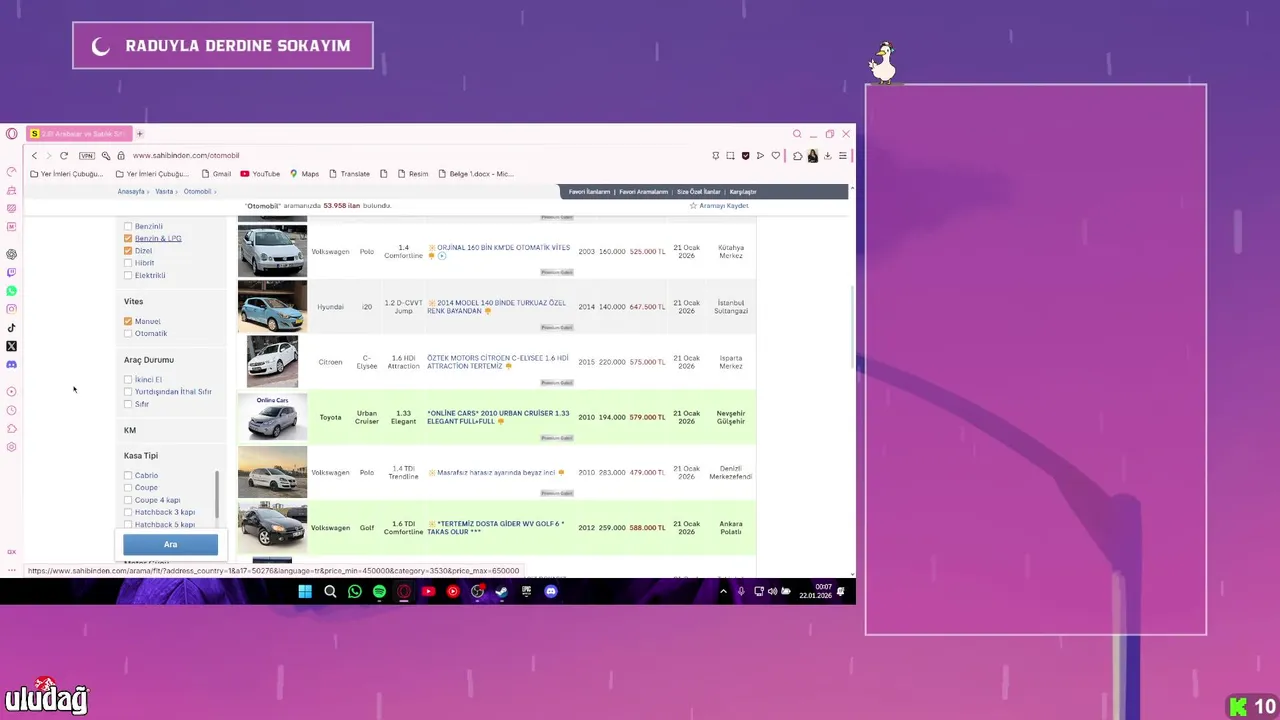
Task: Click Aramayı Kaydet save-search link
Action: [719, 206]
